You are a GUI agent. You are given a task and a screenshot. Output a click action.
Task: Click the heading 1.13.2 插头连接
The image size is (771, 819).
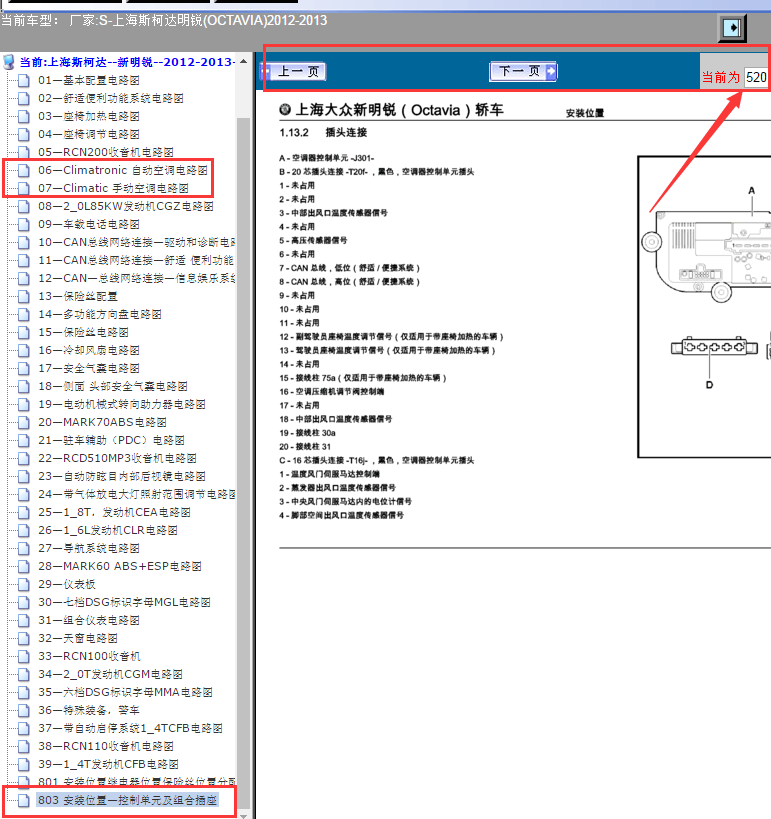[323, 133]
